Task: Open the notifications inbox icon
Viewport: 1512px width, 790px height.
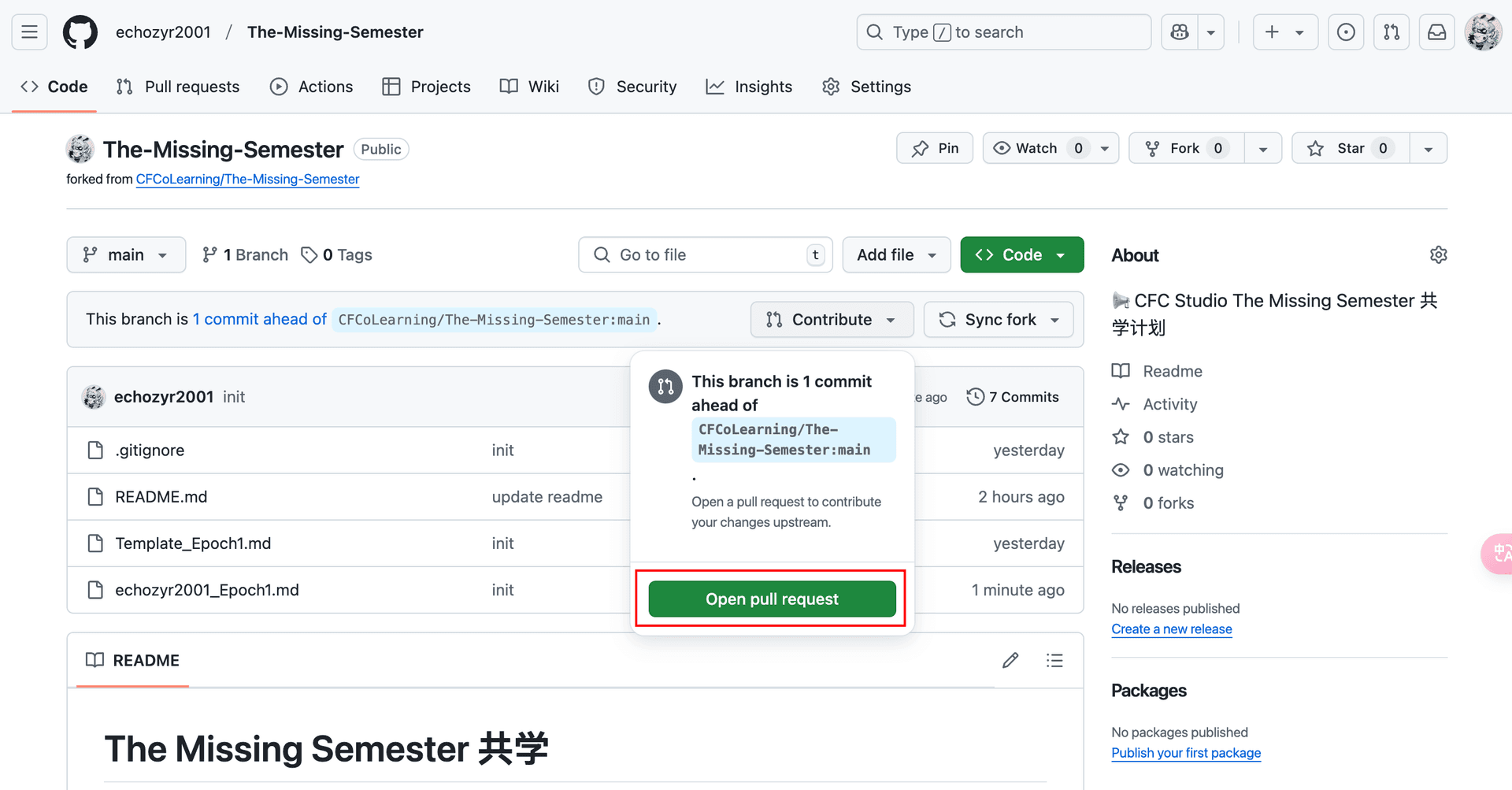Action: point(1436,32)
